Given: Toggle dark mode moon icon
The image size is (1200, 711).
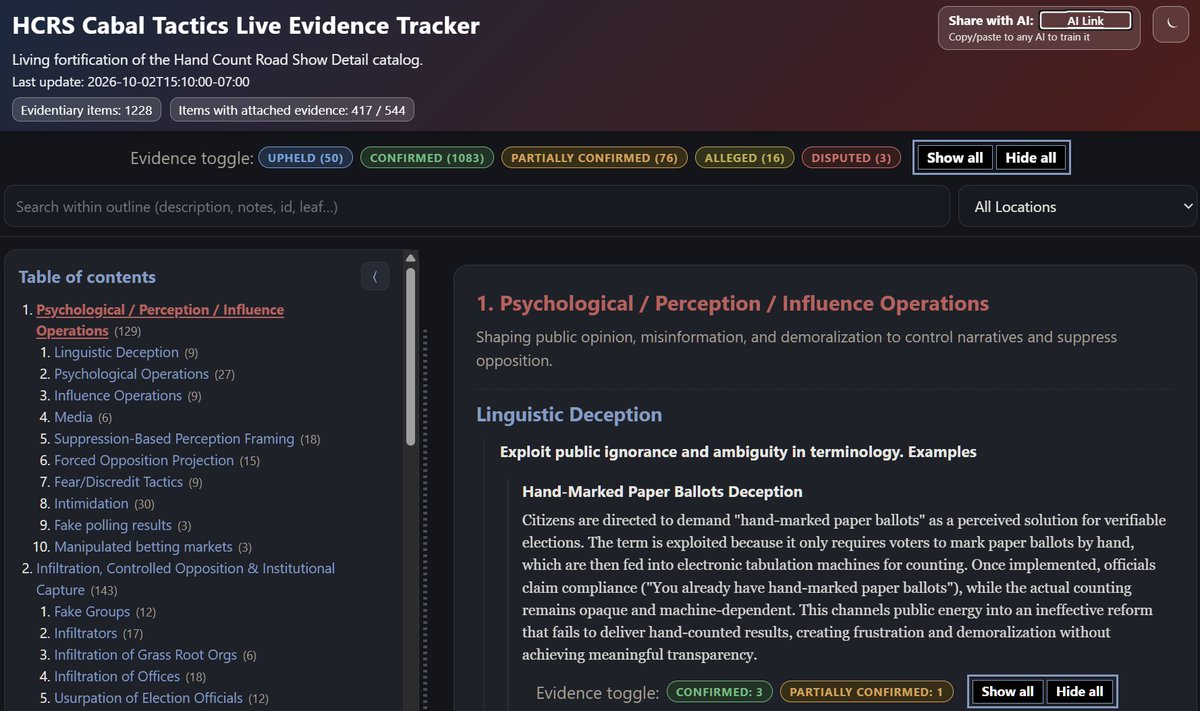Looking at the screenshot, I should [x=1170, y=25].
